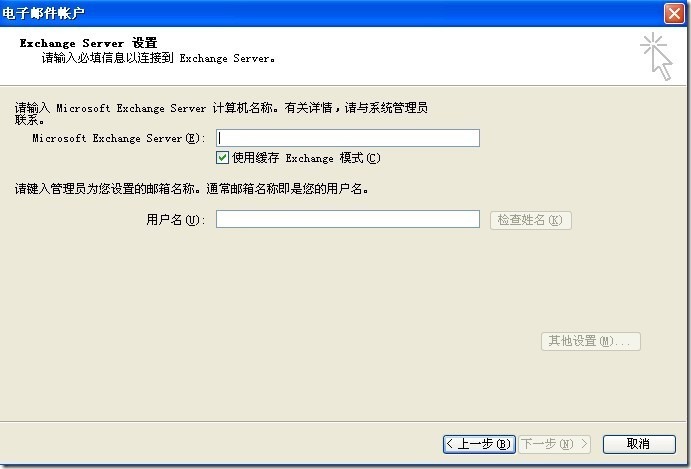Go back with 上一步 button

pos(479,444)
